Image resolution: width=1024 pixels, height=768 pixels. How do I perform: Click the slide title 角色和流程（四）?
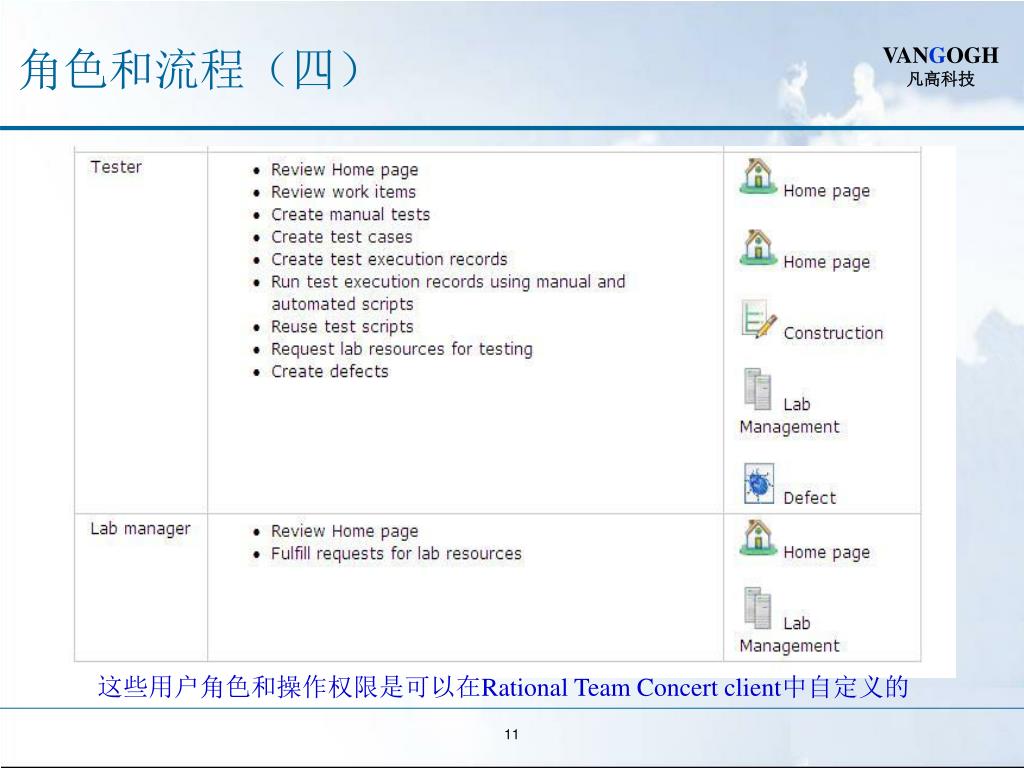pyautogui.click(x=190, y=69)
